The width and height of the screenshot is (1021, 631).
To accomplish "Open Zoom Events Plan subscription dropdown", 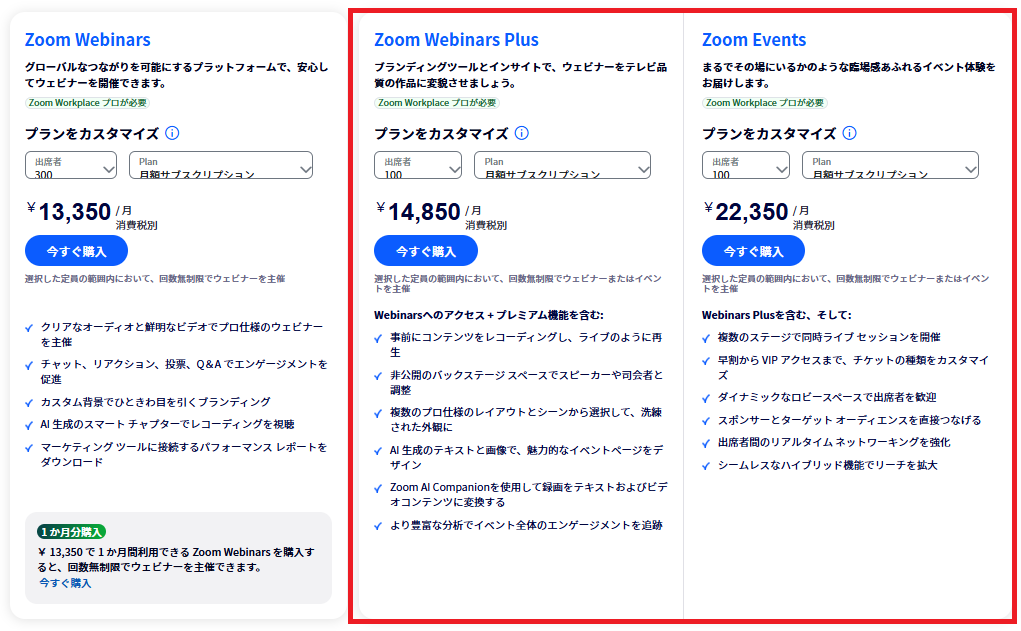I will (x=890, y=166).
